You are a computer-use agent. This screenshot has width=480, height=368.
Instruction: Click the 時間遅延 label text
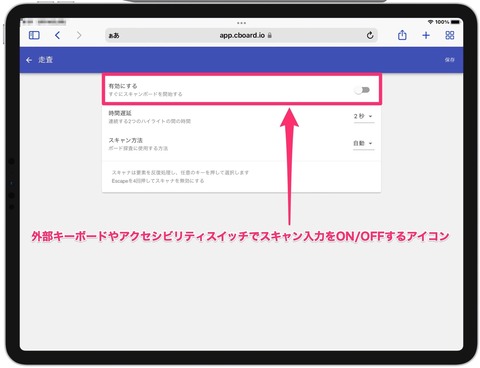[x=120, y=113]
